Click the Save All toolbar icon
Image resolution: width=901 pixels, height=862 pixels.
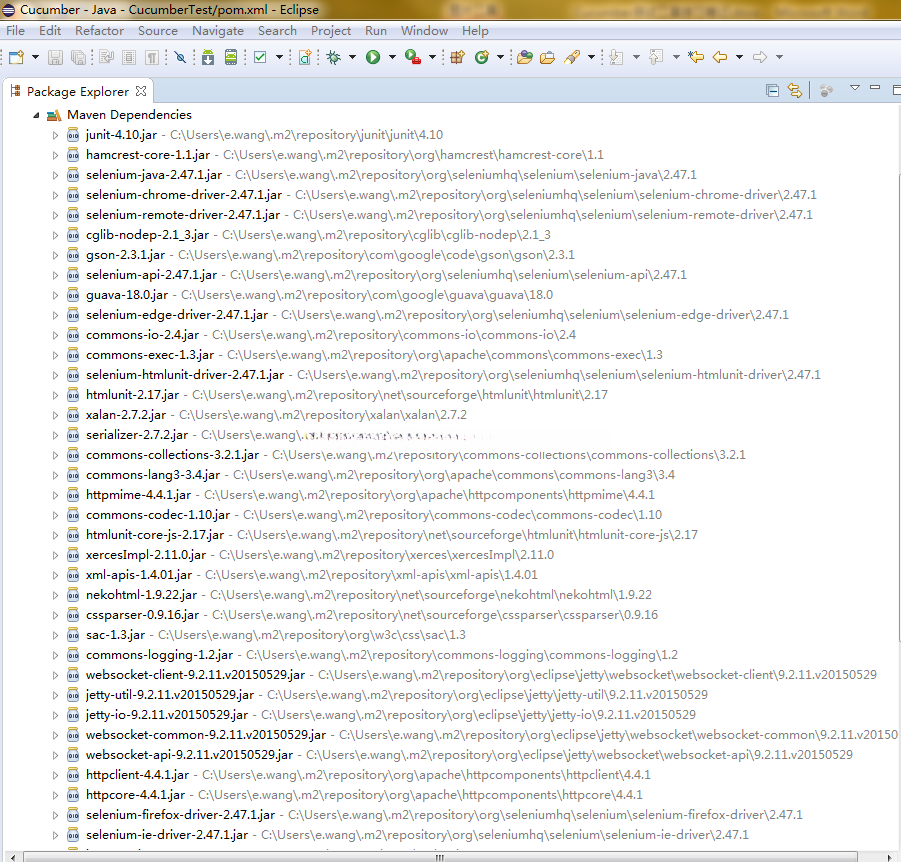(78, 57)
